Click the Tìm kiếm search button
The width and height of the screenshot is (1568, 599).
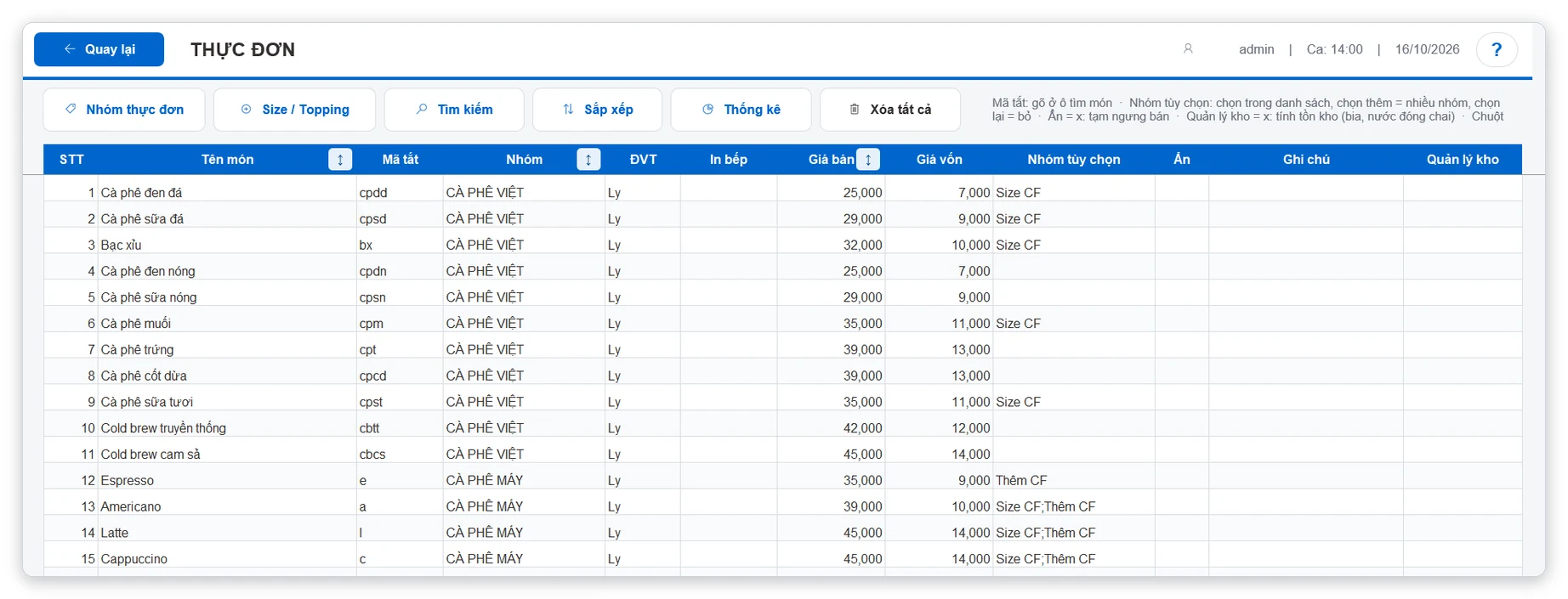(x=454, y=110)
